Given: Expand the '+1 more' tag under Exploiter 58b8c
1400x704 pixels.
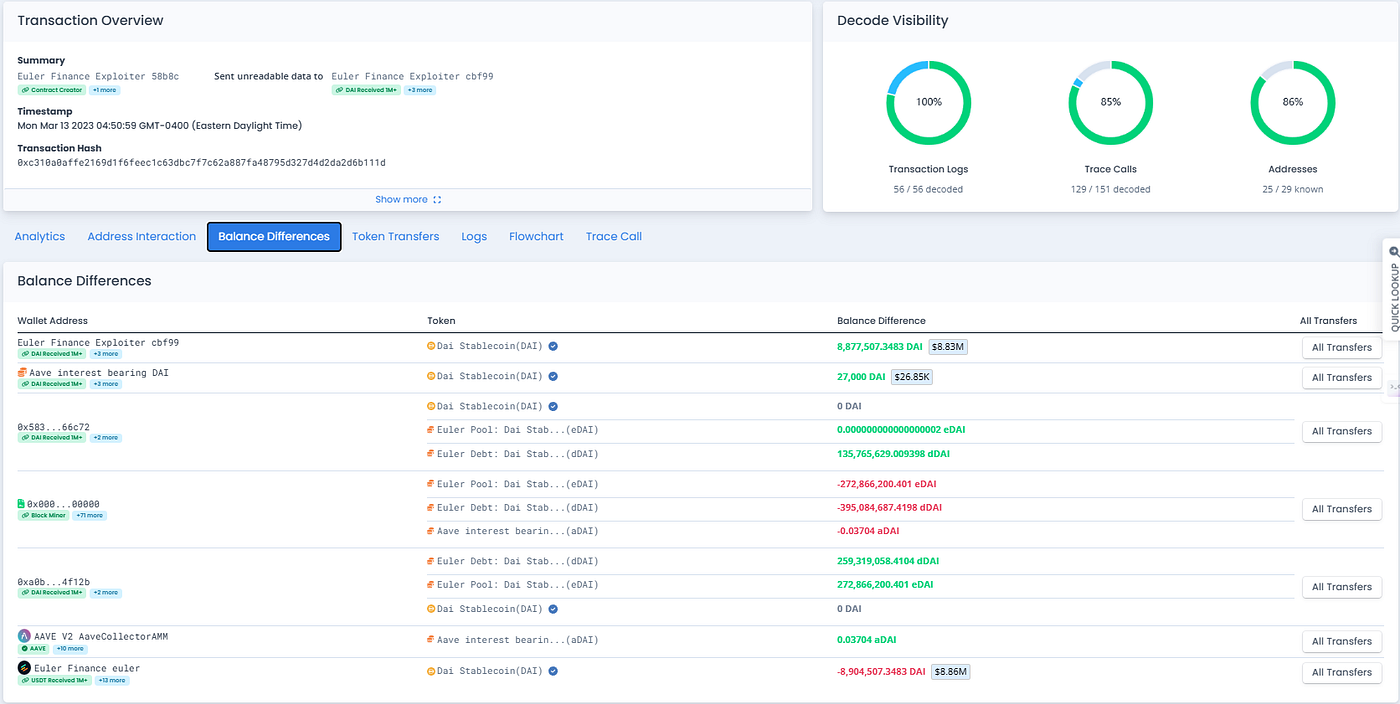Looking at the screenshot, I should (104, 90).
